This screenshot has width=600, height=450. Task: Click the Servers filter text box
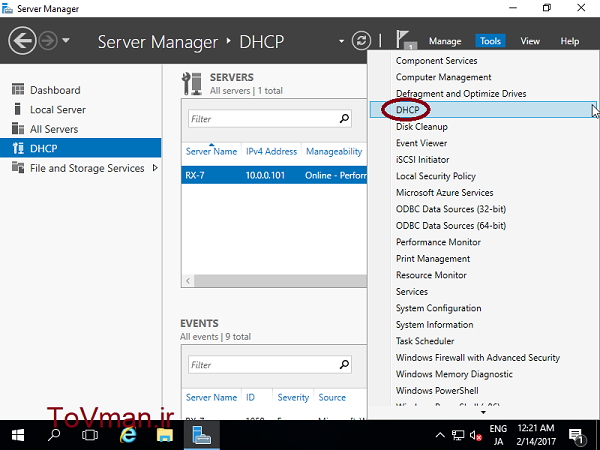pos(264,119)
